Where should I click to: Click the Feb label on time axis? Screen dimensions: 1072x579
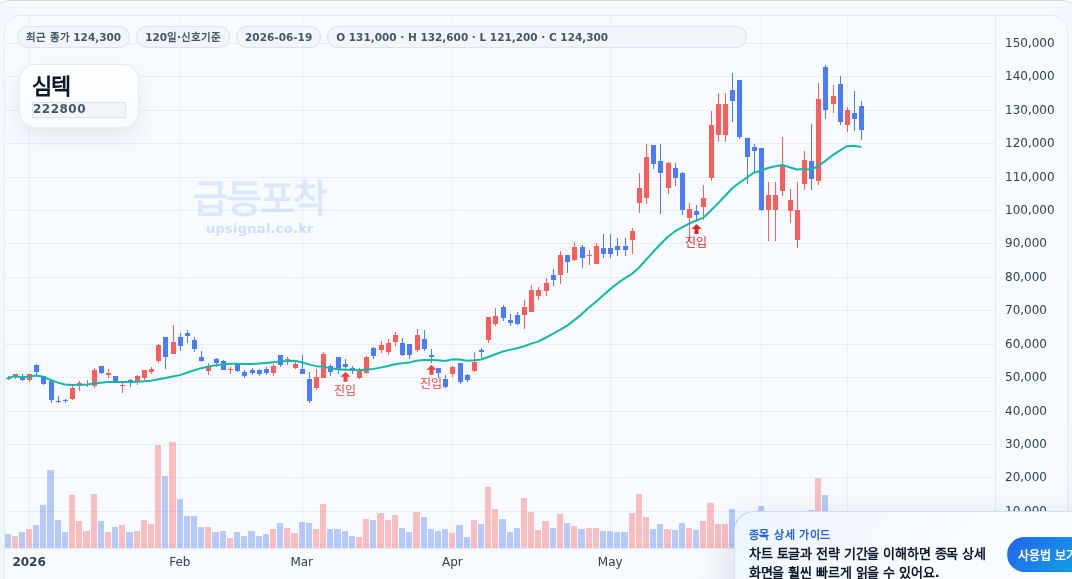(x=179, y=562)
